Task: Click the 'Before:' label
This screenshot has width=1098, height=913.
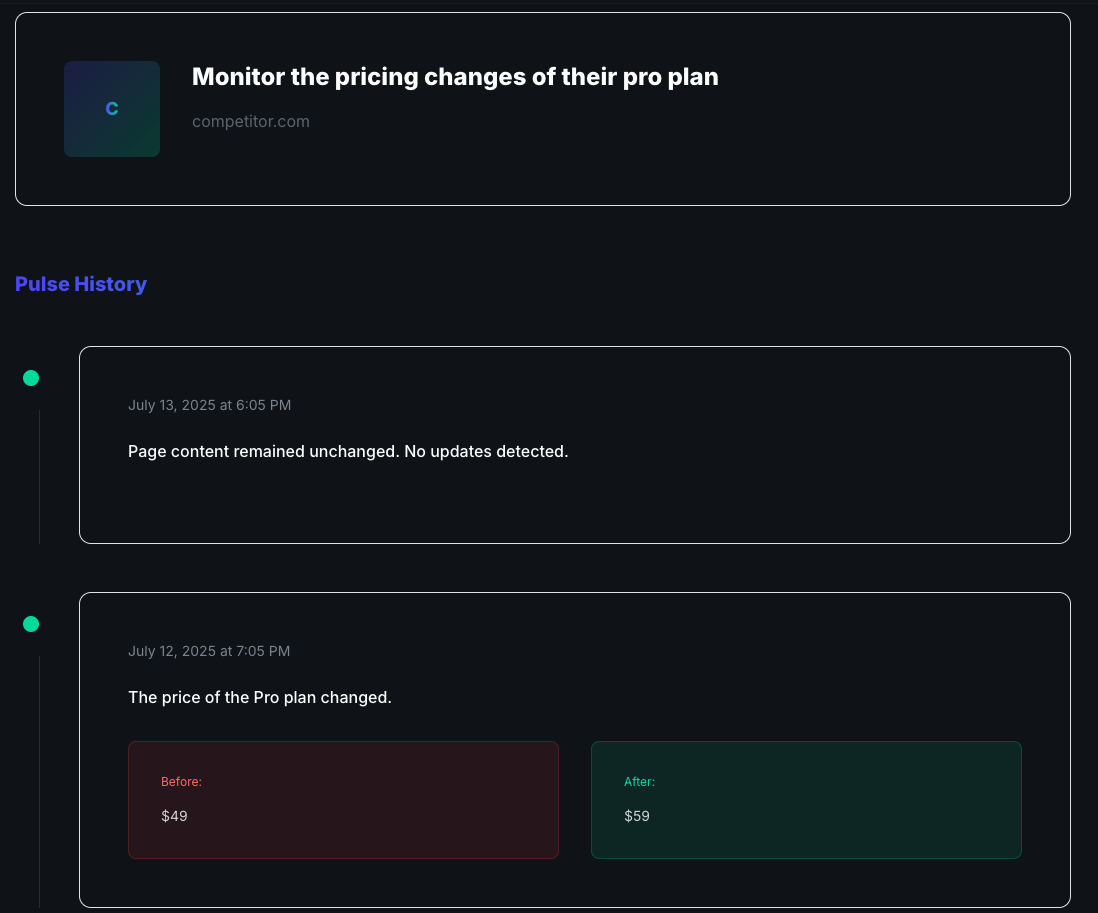Action: pyautogui.click(x=181, y=781)
